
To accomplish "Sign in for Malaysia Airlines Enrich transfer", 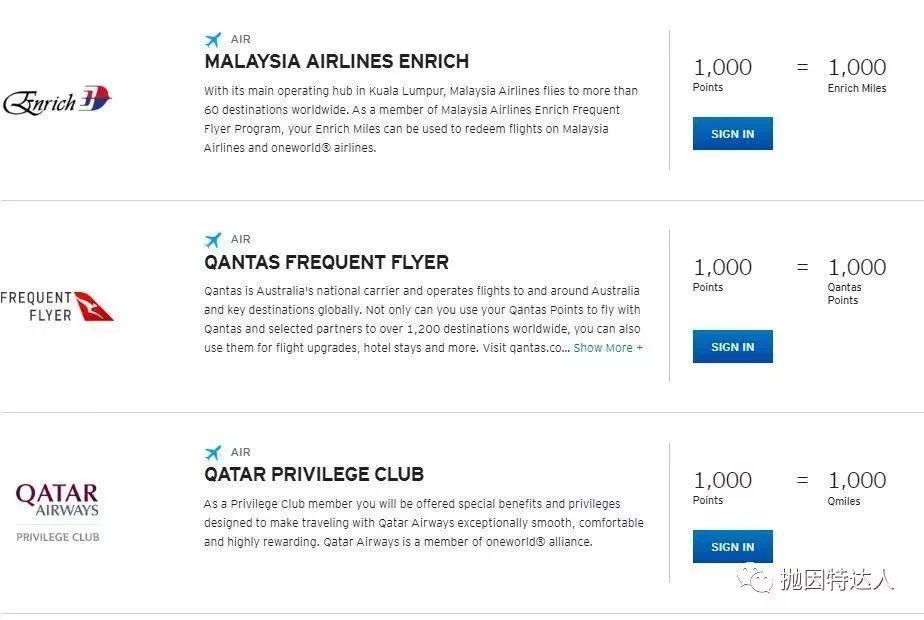I will [x=732, y=134].
